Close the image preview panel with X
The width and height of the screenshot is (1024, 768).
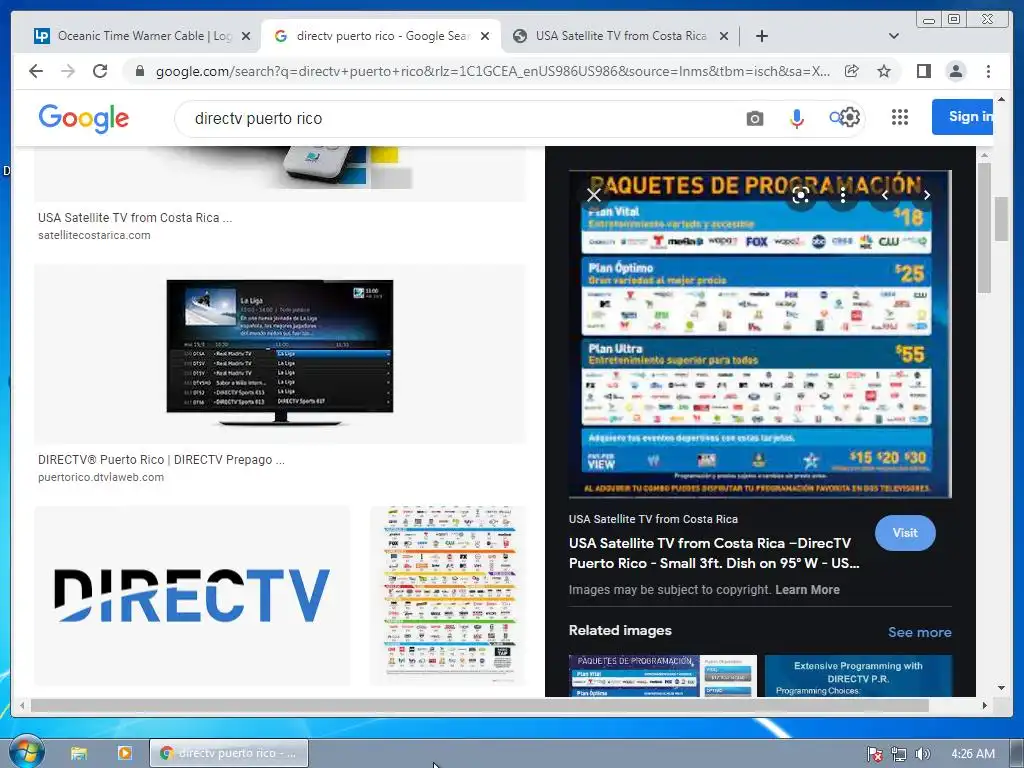tap(594, 195)
